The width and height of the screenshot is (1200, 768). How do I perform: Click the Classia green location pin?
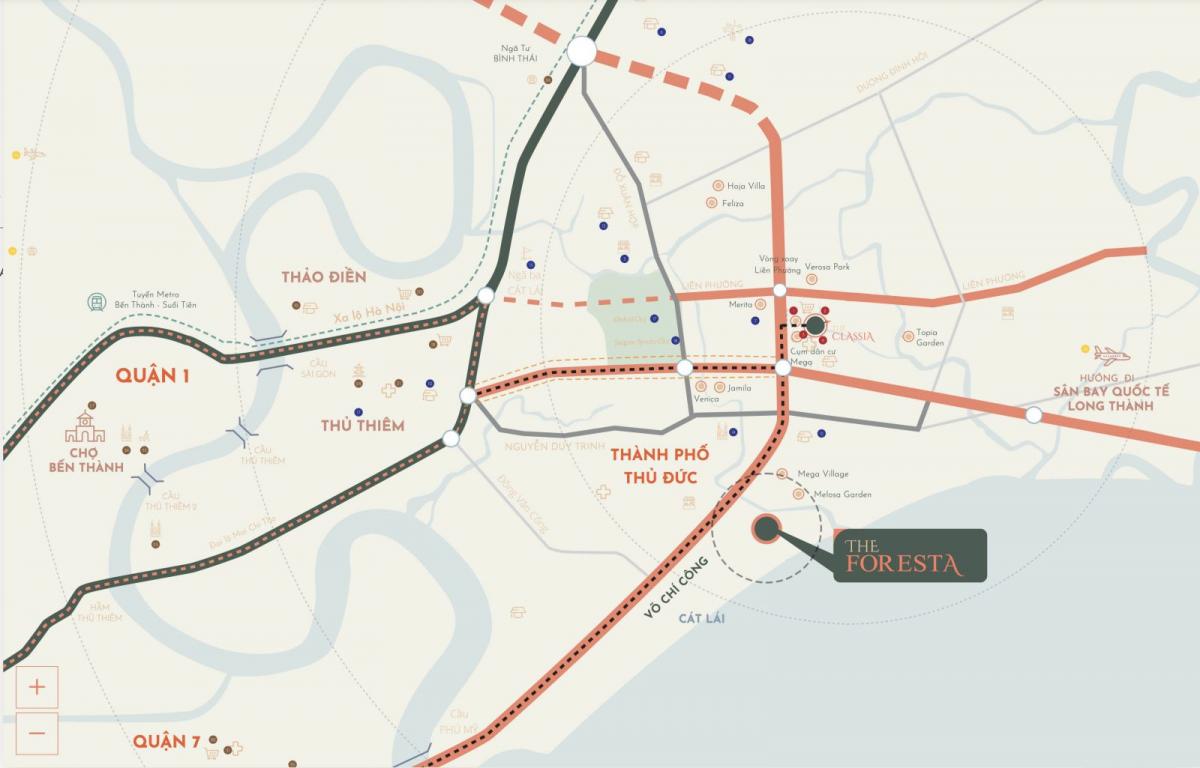coord(815,325)
